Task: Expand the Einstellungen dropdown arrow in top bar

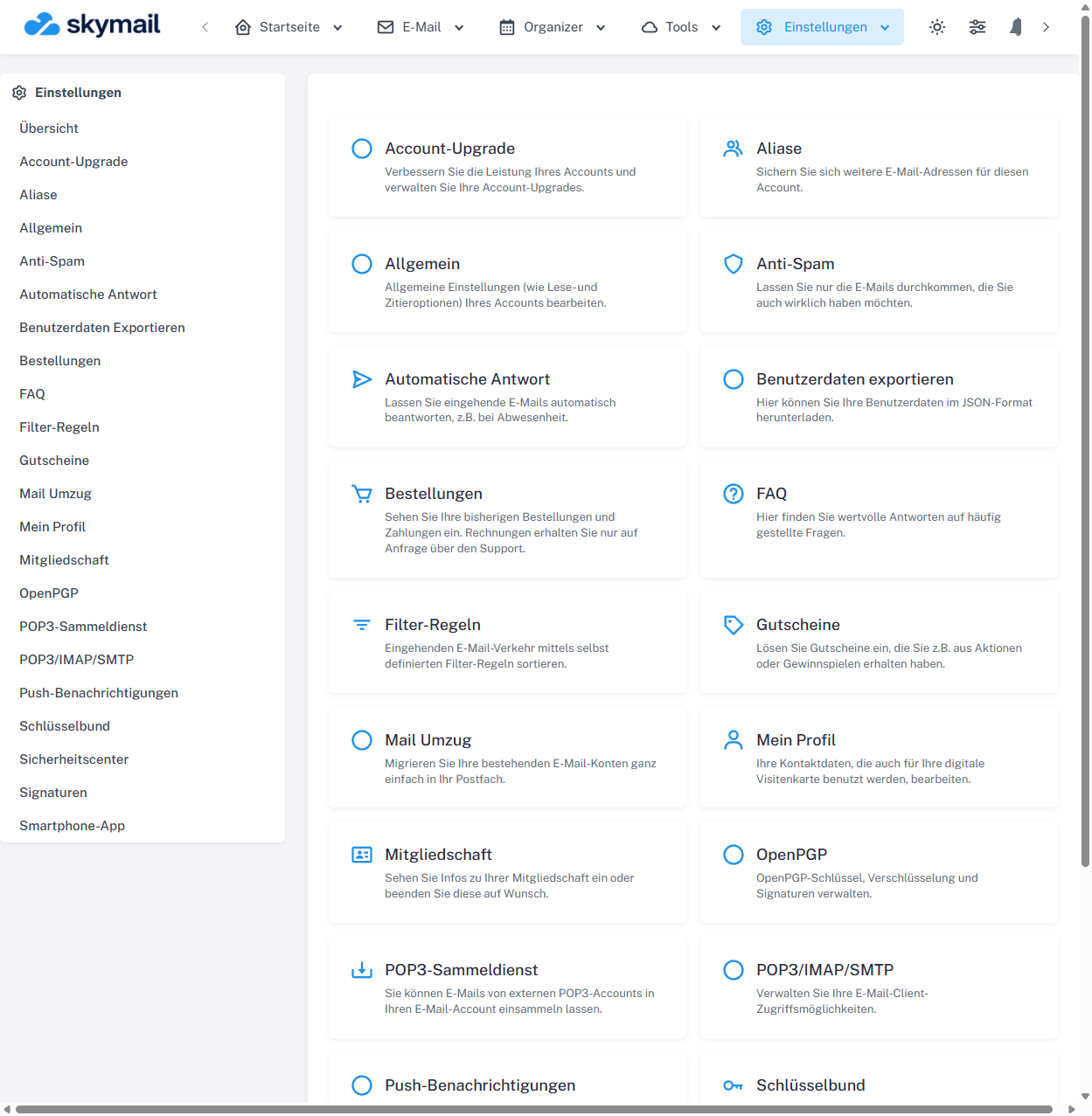Action: pyautogui.click(x=885, y=28)
